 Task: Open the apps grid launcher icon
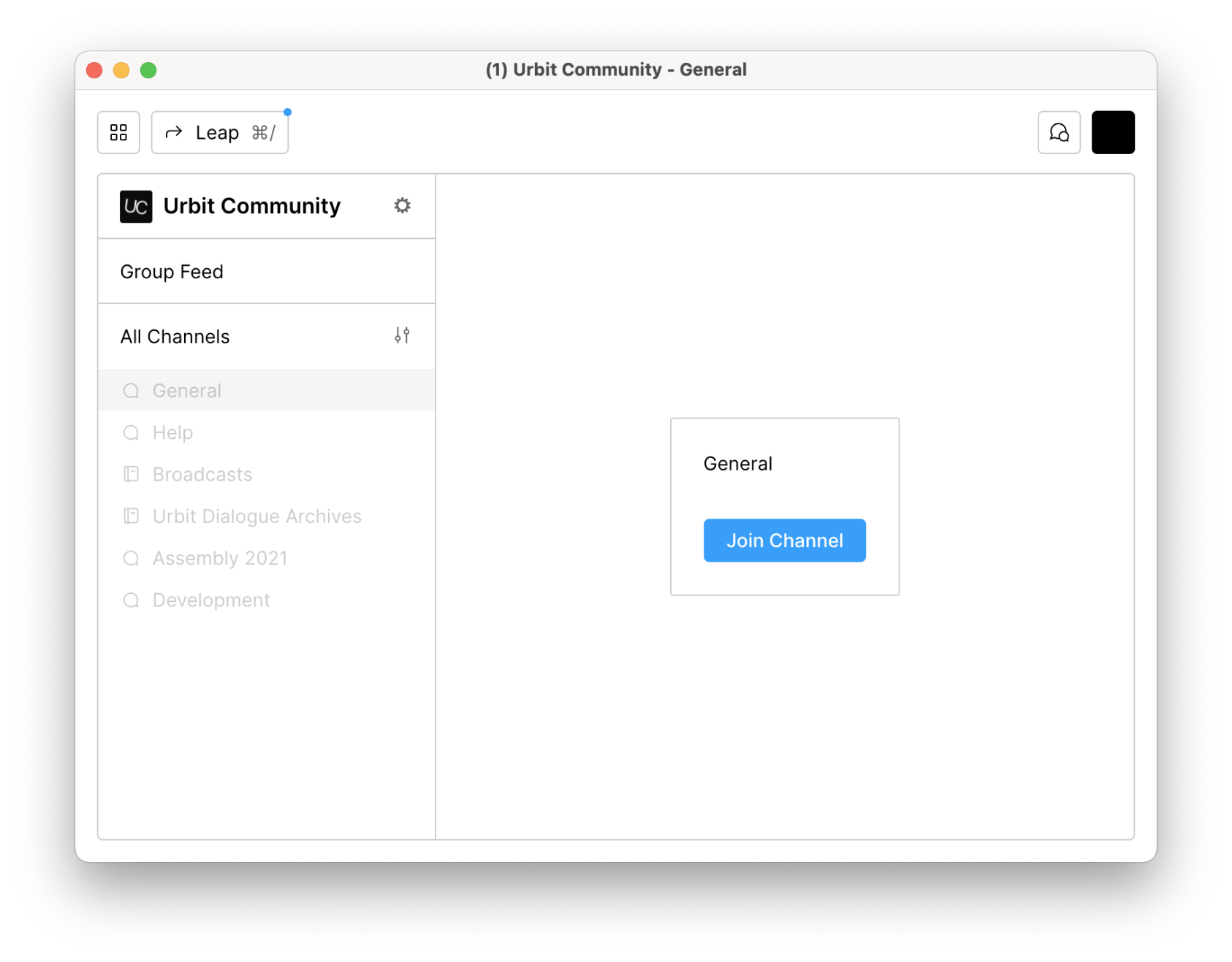tap(118, 132)
